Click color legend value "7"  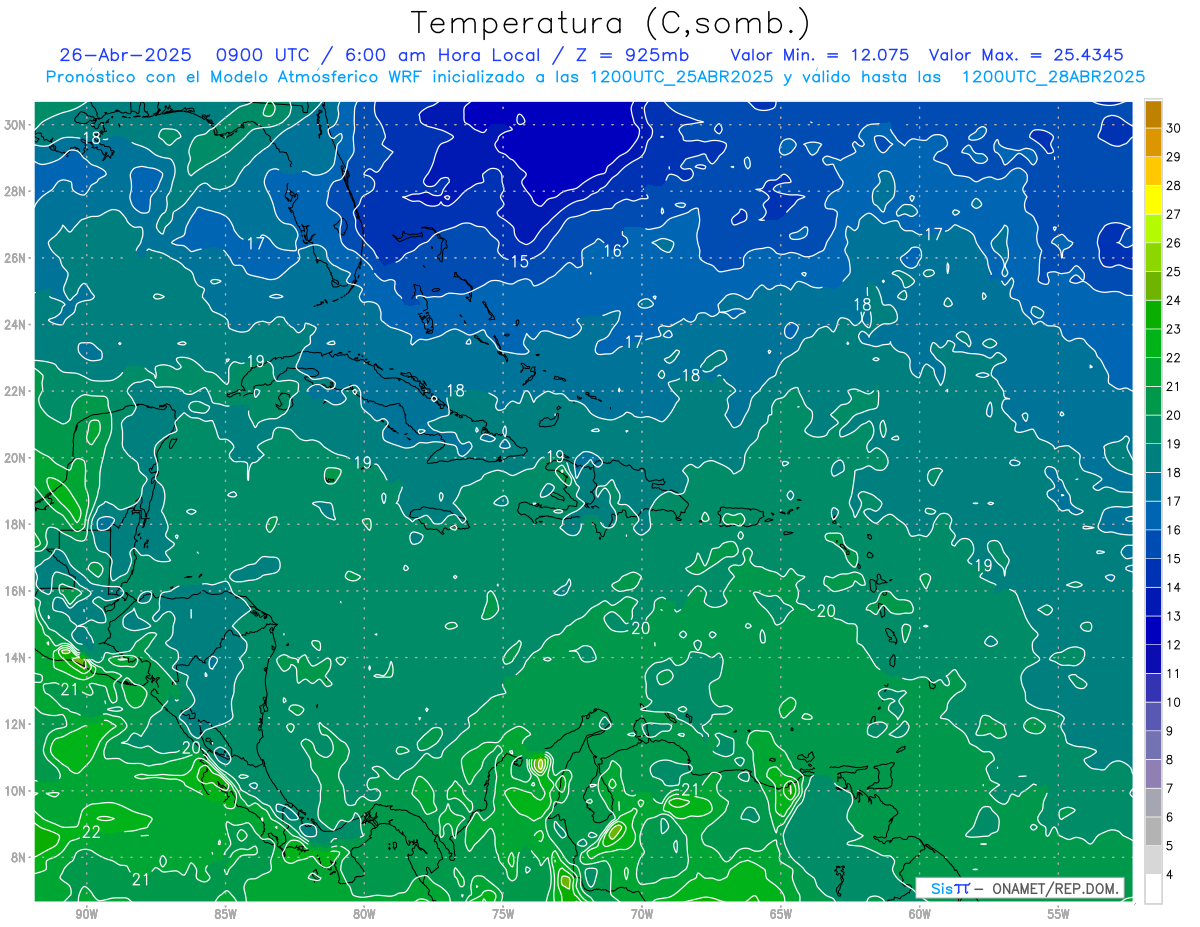click(x=1171, y=789)
